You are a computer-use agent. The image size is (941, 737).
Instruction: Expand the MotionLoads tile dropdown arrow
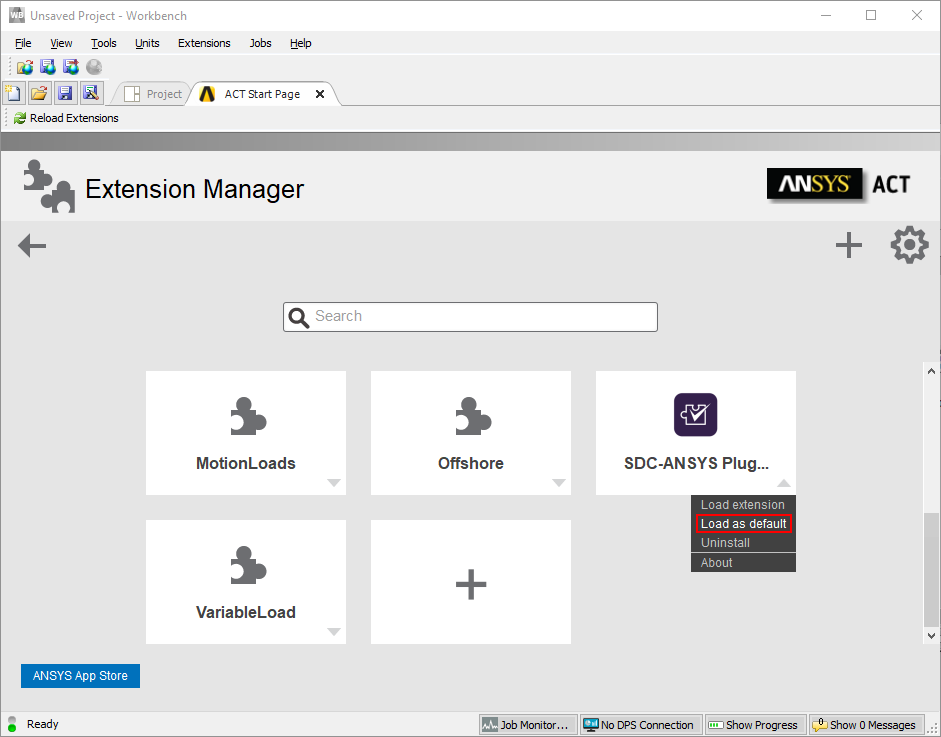pos(334,483)
